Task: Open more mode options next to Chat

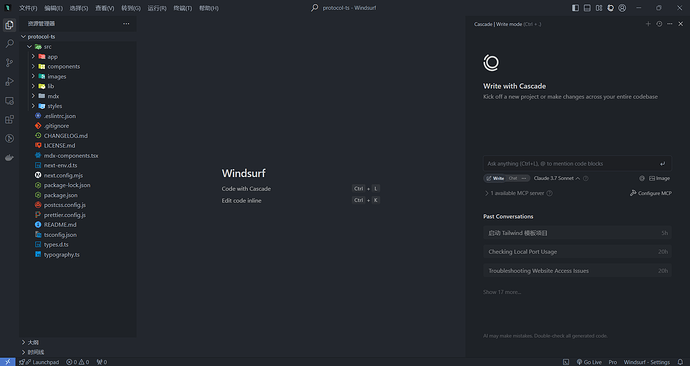Action: pyautogui.click(x=524, y=178)
